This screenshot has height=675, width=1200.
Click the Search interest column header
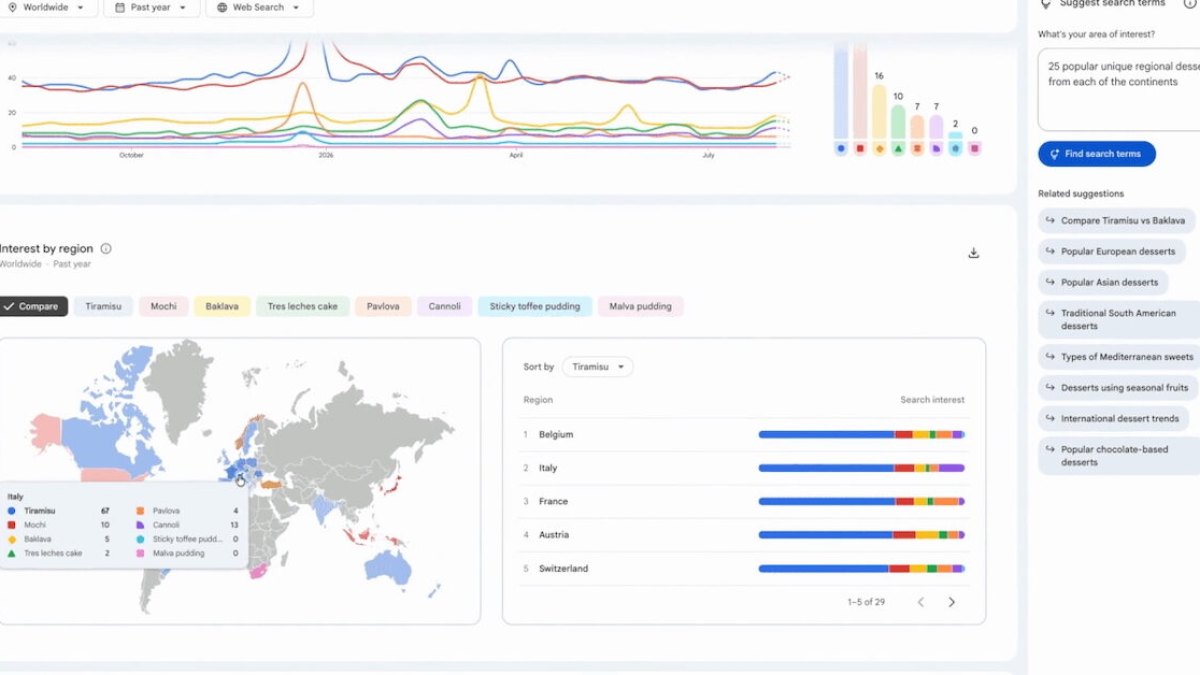pyautogui.click(x=932, y=400)
